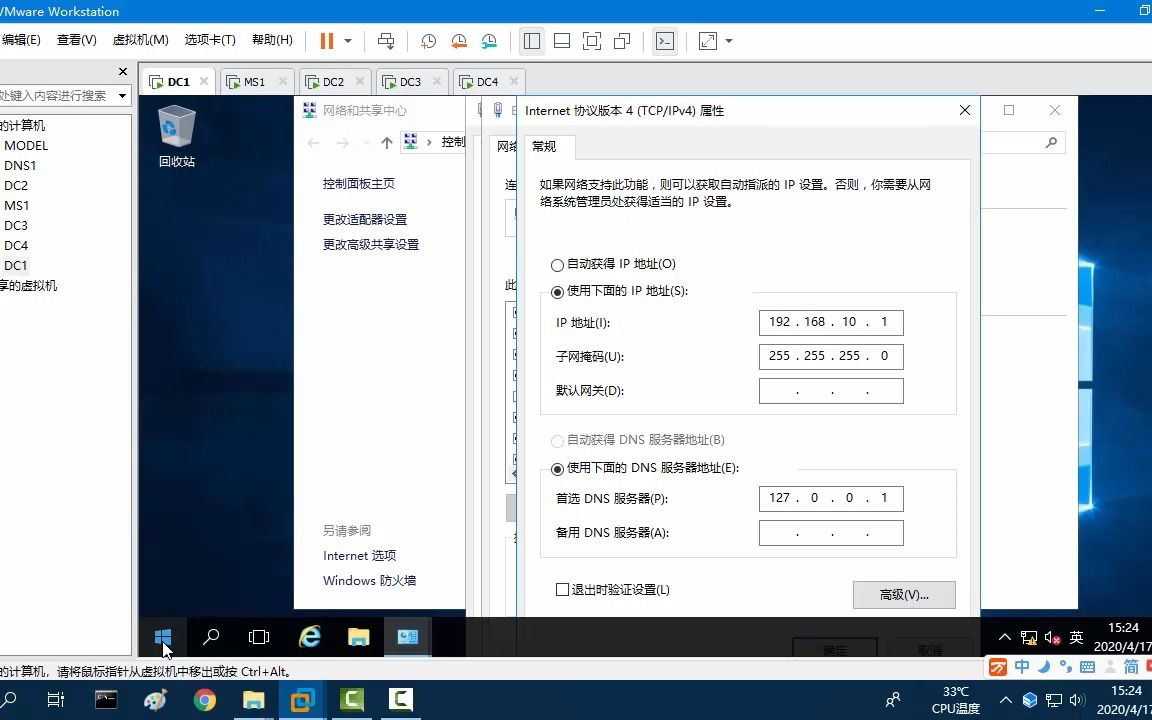Open Windows 防火墙 link
This screenshot has height=720, width=1152.
point(370,580)
